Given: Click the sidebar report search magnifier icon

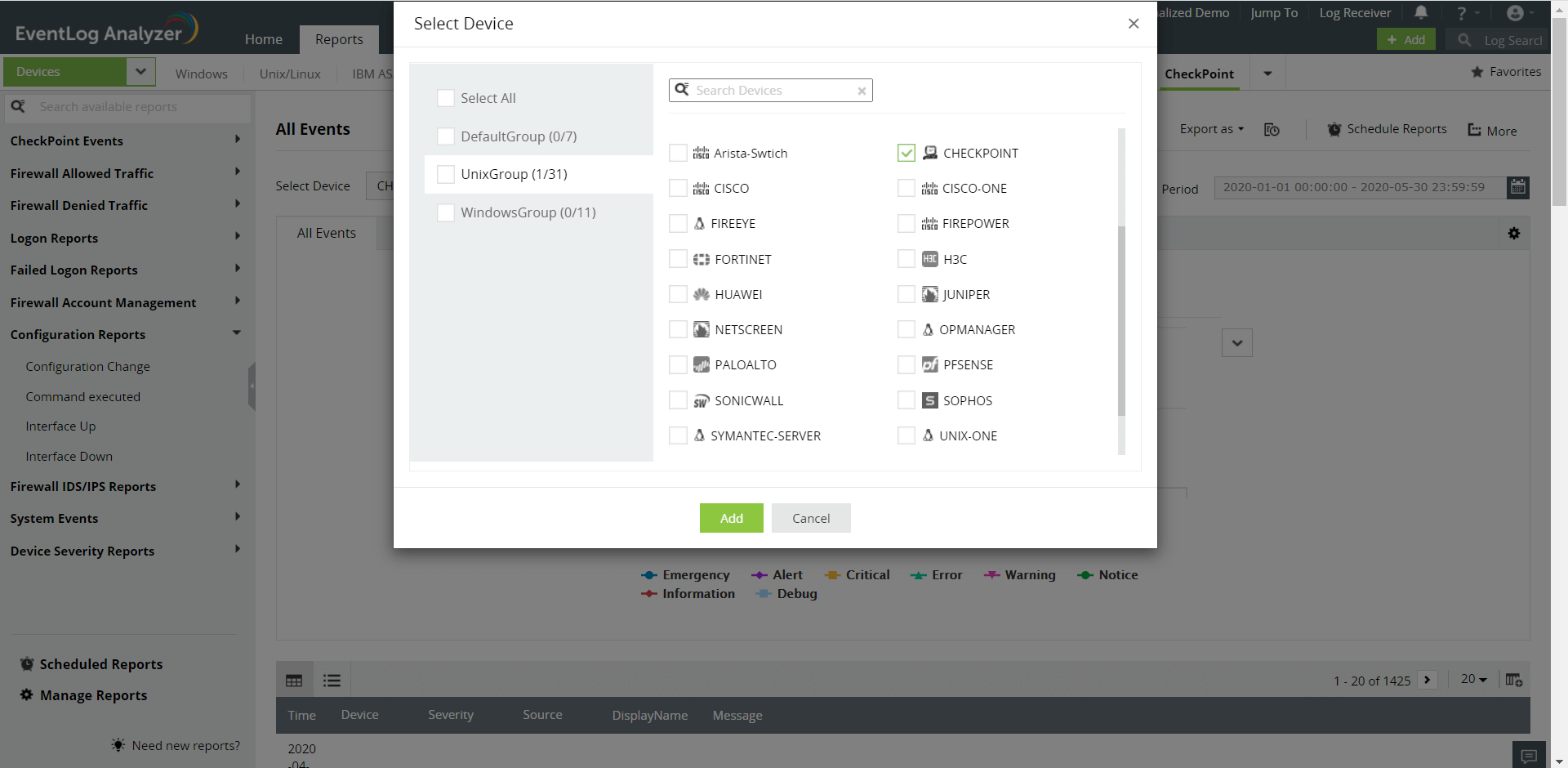Looking at the screenshot, I should [18, 106].
